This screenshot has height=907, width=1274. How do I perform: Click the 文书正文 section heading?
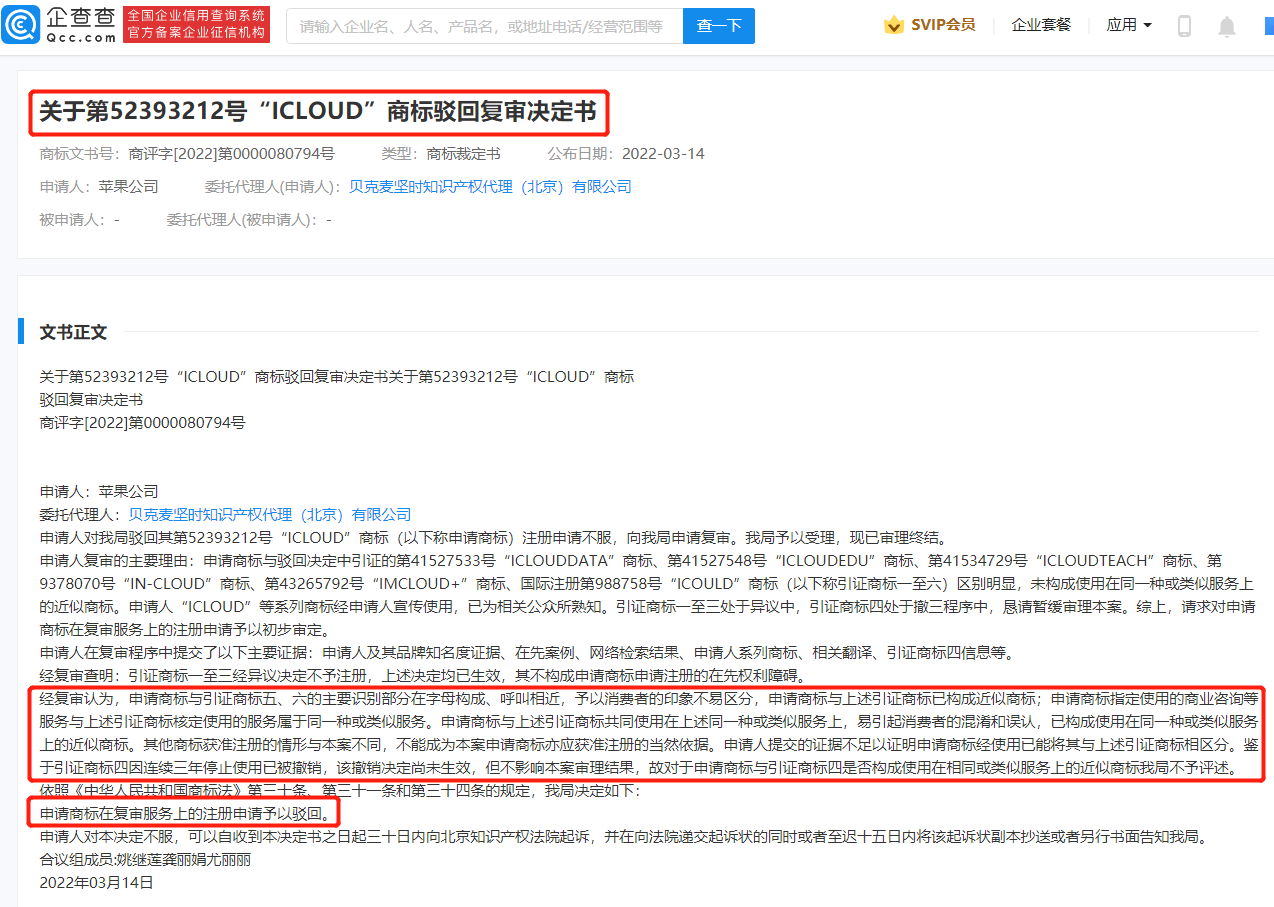[x=73, y=332]
